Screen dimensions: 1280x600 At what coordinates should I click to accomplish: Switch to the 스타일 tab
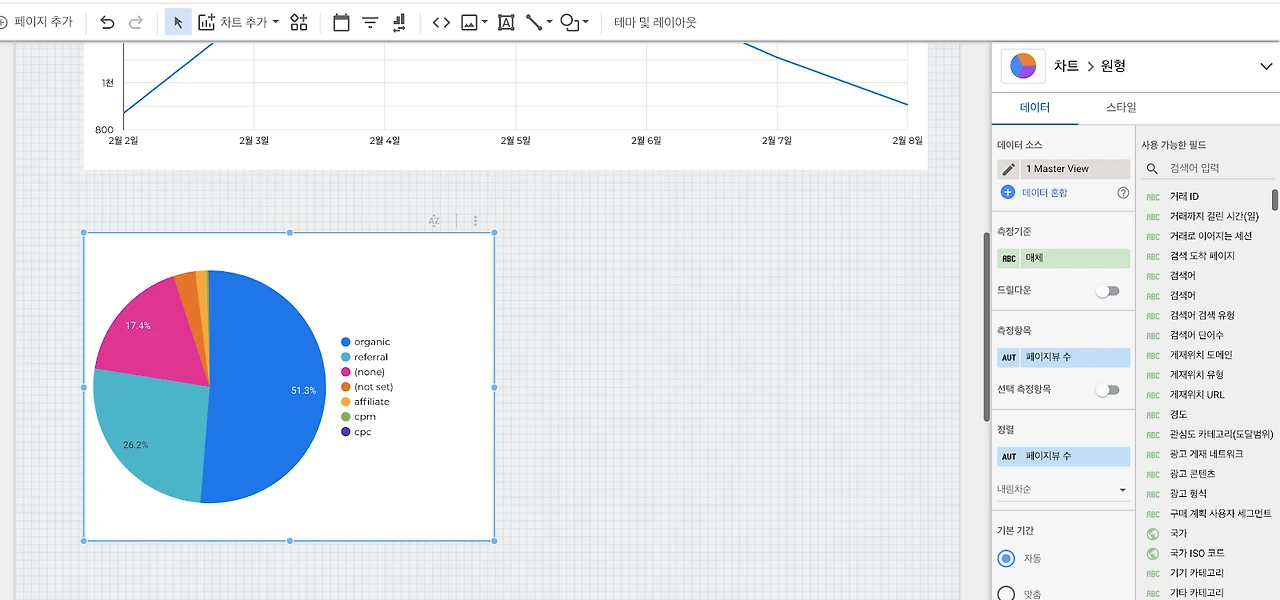[x=1121, y=107]
